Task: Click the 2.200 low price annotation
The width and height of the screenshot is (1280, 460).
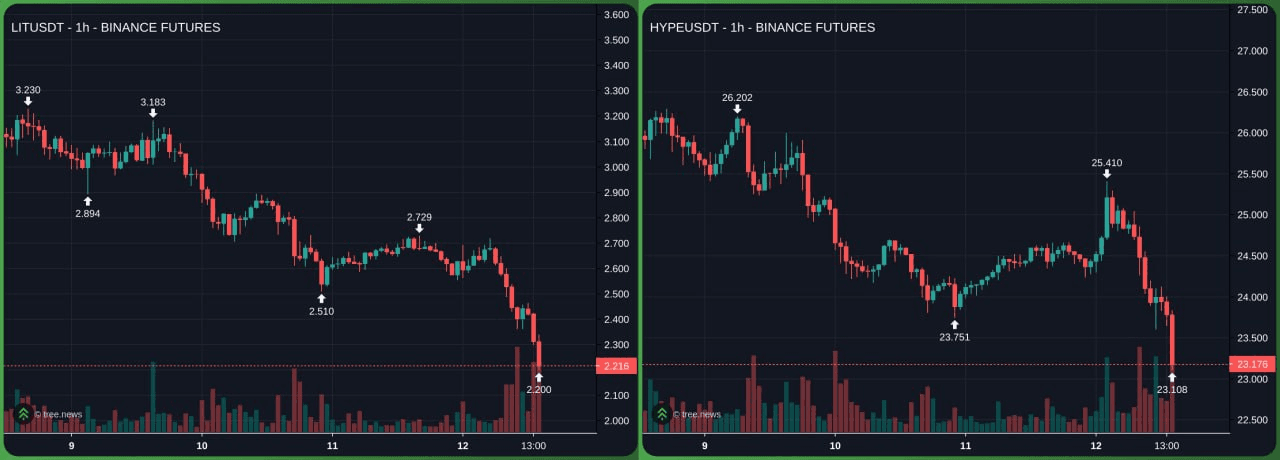Action: tap(538, 389)
